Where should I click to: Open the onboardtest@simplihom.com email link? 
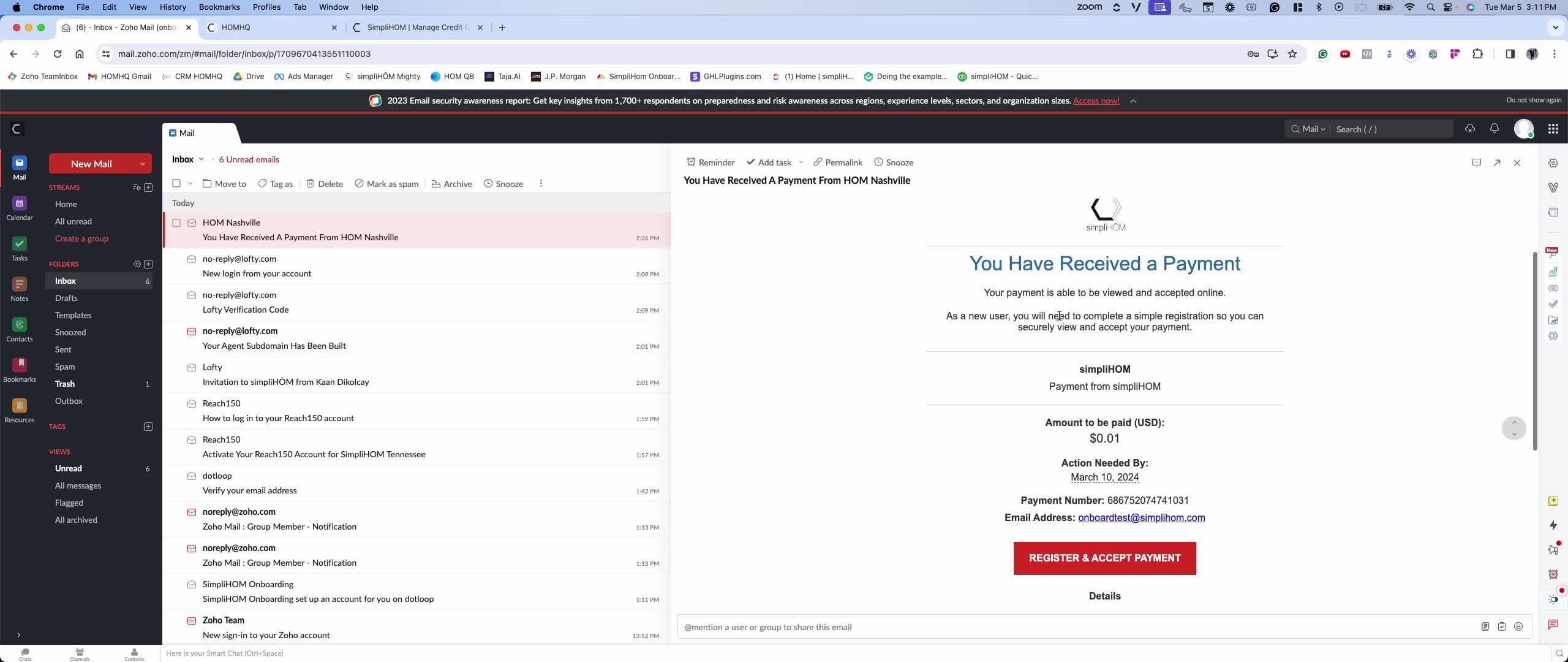coord(1141,517)
